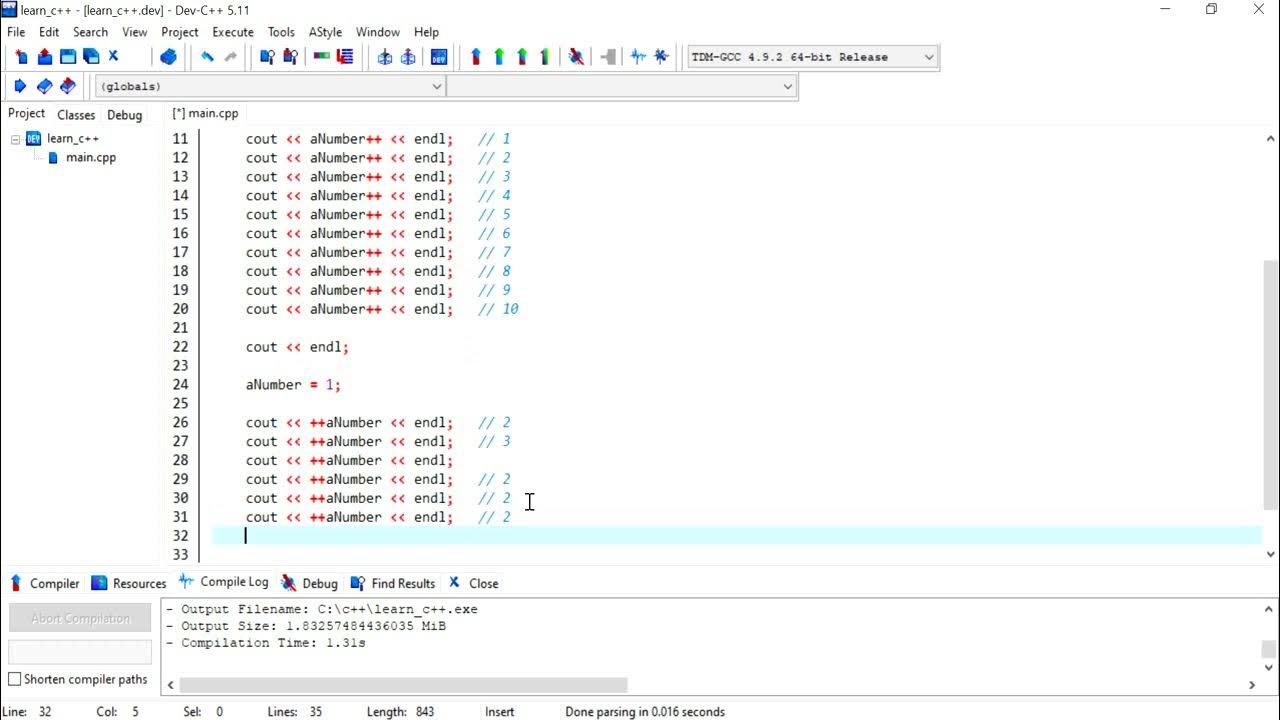The height and width of the screenshot is (720, 1280).
Task: Enable Shorten compiler paths checkbox
Action: (15, 679)
